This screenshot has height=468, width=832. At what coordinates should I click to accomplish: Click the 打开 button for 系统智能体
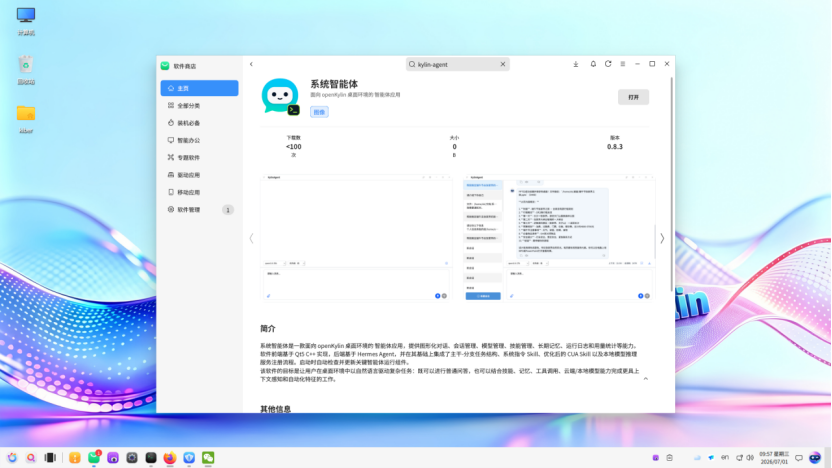(x=633, y=97)
